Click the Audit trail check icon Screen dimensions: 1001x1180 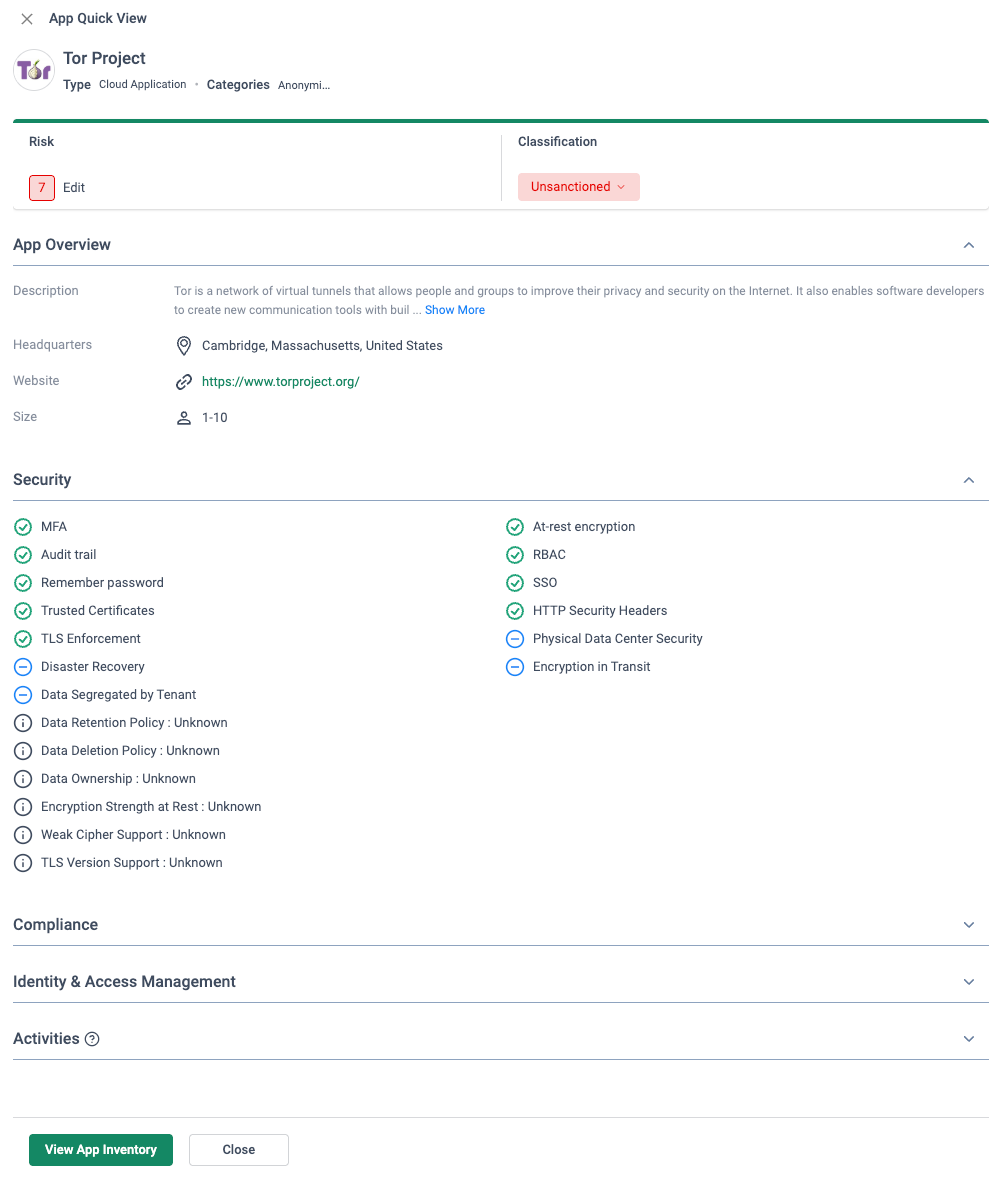click(23, 555)
